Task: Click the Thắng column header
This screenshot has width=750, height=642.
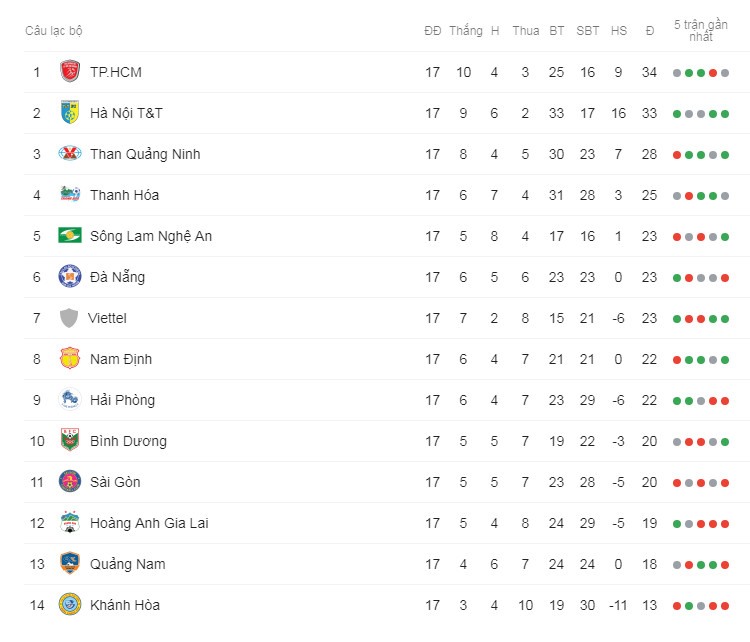Action: [x=466, y=31]
